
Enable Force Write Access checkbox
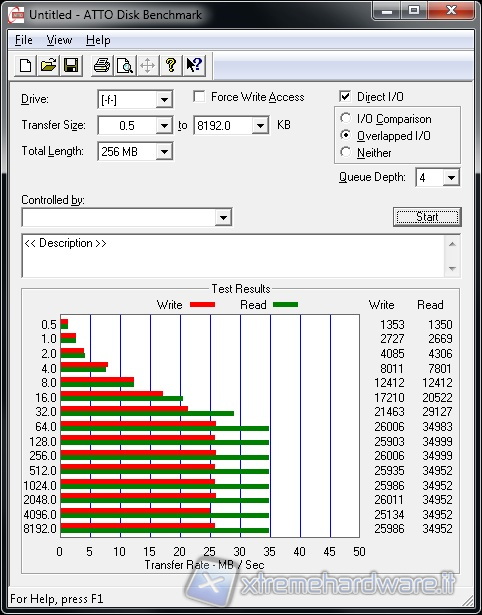(x=199, y=96)
